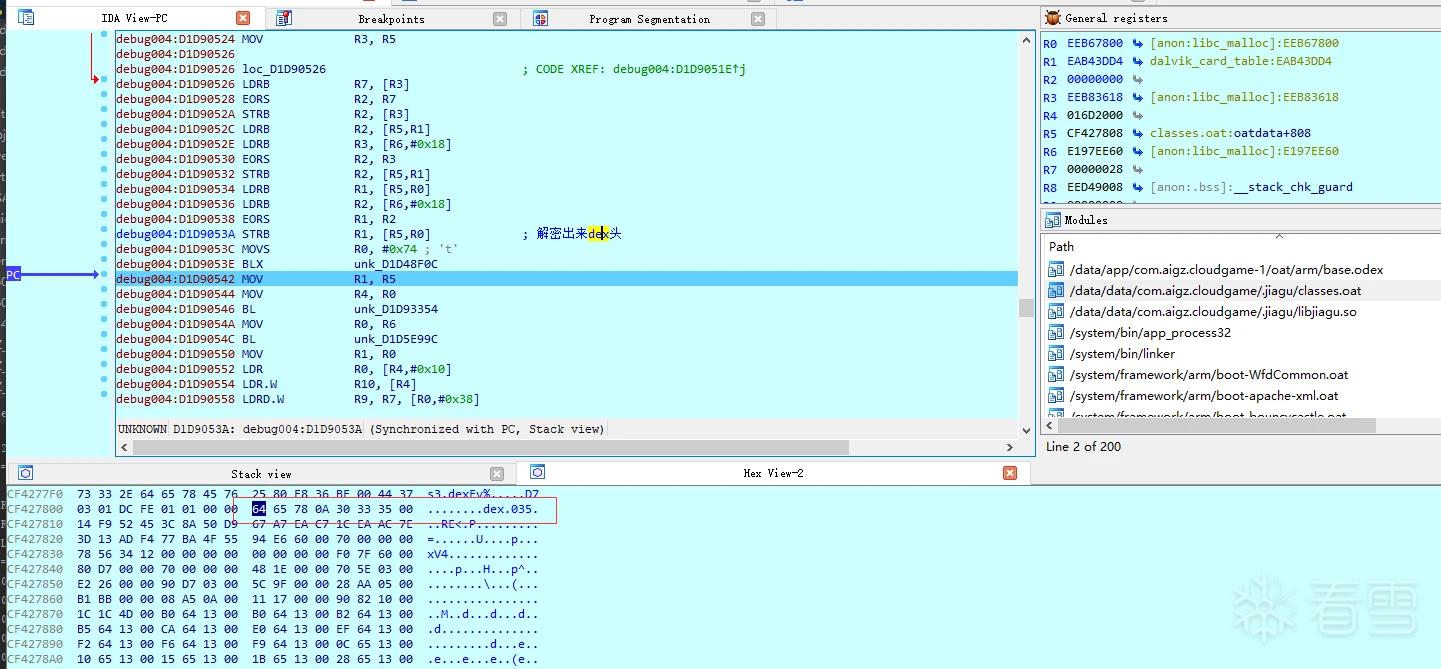
Task: Follow the R3 register jump arrow
Action: click(x=1138, y=97)
